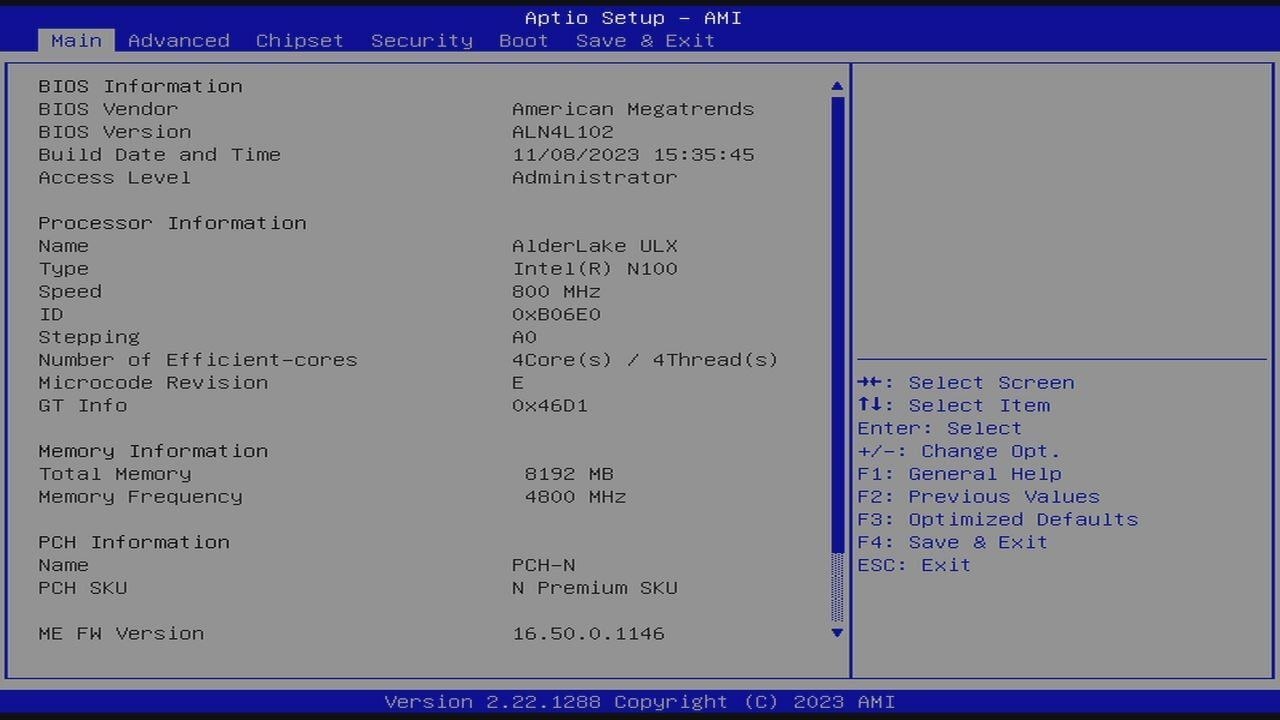This screenshot has width=1280, height=720.
Task: Click the scrollbar down arrow
Action: 837,633
